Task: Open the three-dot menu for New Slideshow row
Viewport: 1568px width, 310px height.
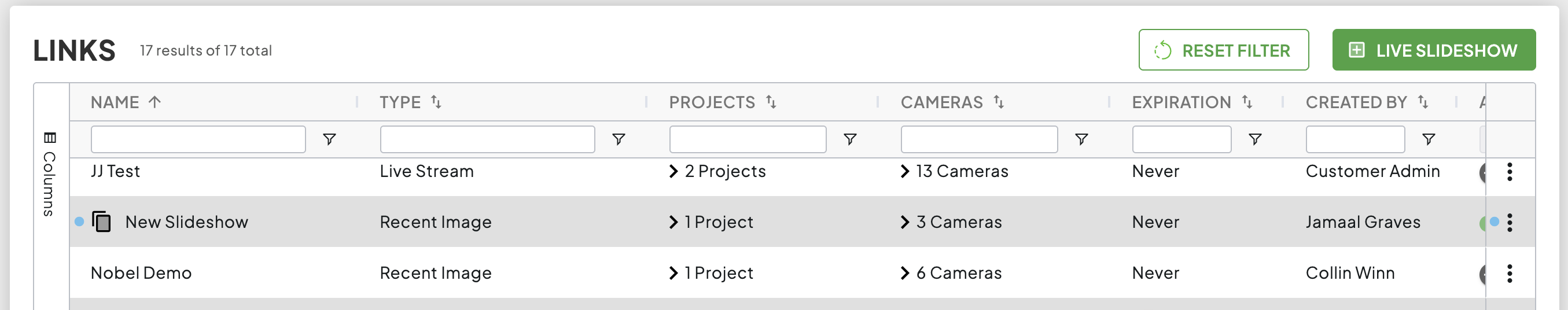Action: tap(1509, 222)
